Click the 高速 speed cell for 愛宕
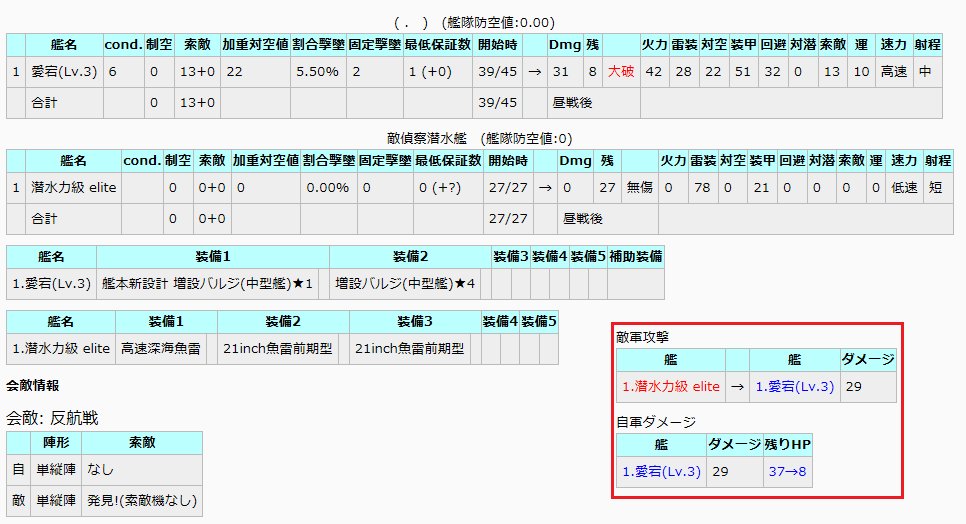This screenshot has height=524, width=966. 891,72
